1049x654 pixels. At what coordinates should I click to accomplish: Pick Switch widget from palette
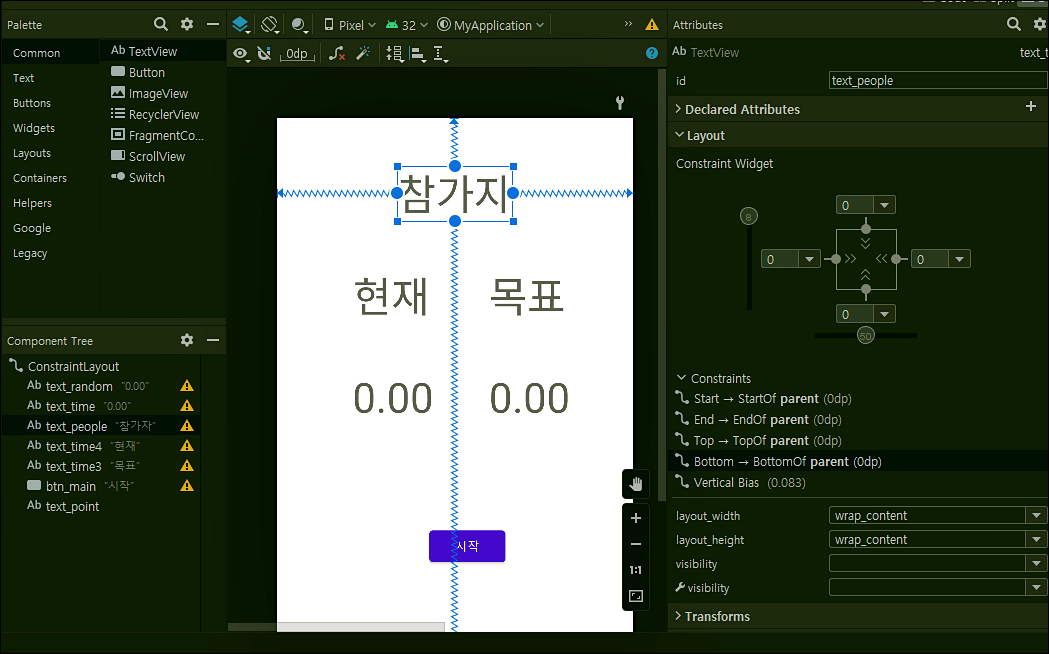pyautogui.click(x=163, y=177)
